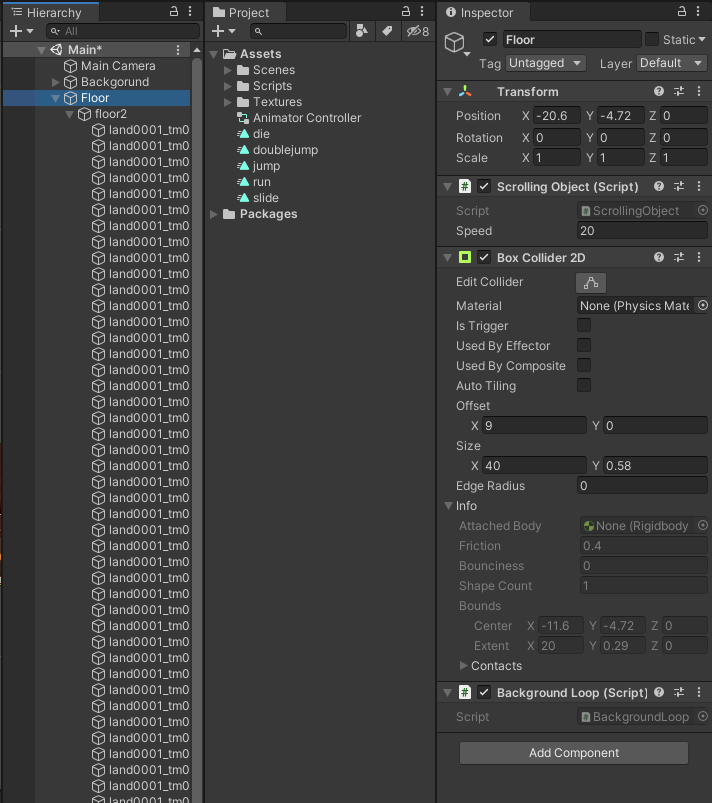This screenshot has height=803, width=712.
Task: Collapse the Info foldout
Action: pos(448,505)
